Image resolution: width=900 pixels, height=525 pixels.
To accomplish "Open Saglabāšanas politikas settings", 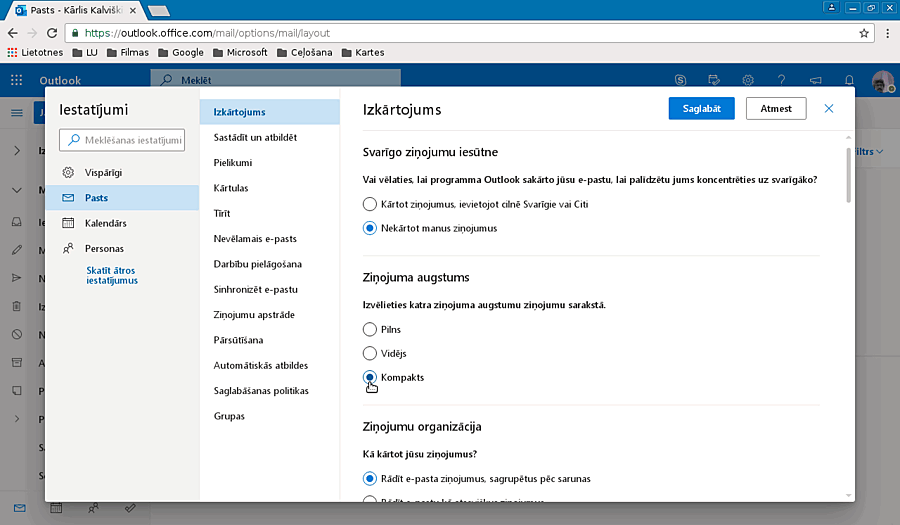I will tap(270, 391).
